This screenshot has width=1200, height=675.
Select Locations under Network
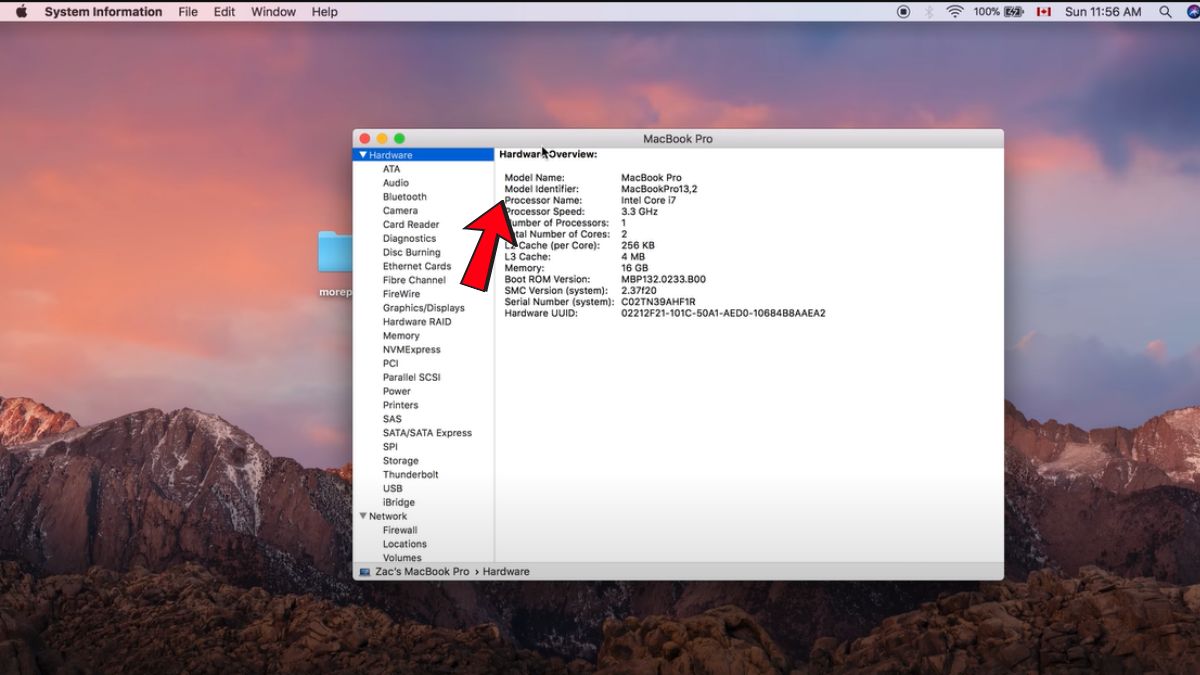(405, 544)
